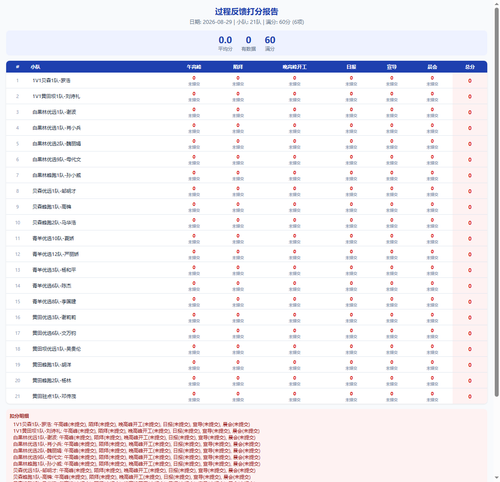Click the scrollbar down arrow at bottom right

pos(496,478)
